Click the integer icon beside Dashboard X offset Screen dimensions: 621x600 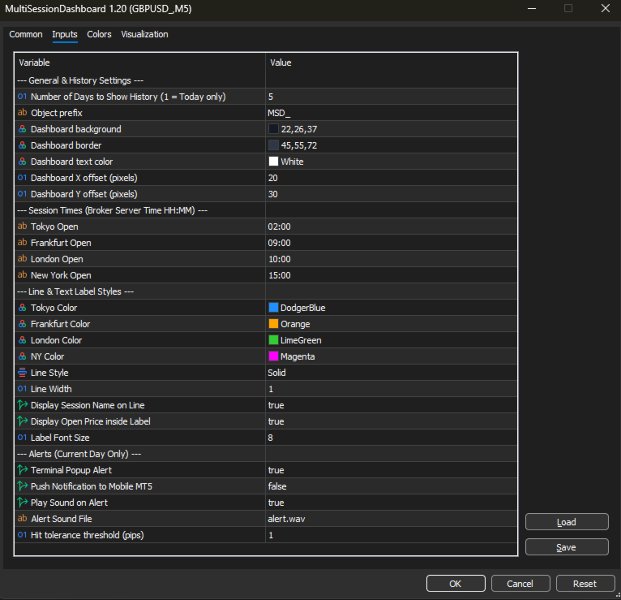[x=22, y=177]
